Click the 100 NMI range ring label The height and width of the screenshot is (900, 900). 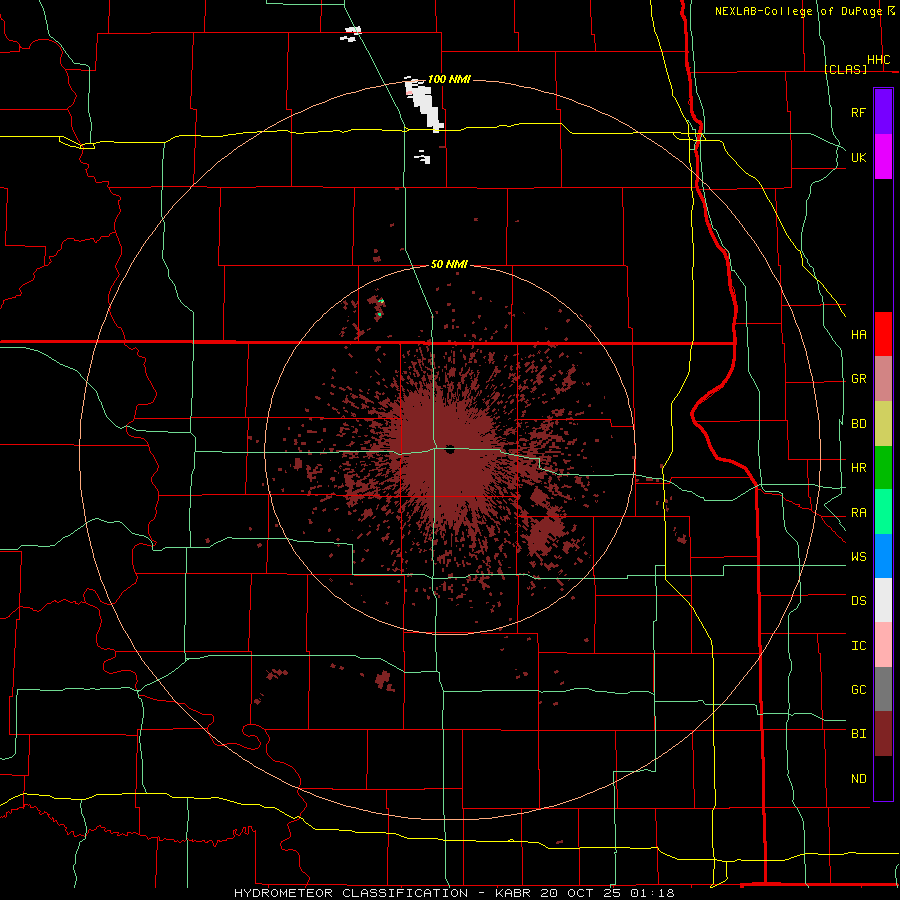(449, 79)
